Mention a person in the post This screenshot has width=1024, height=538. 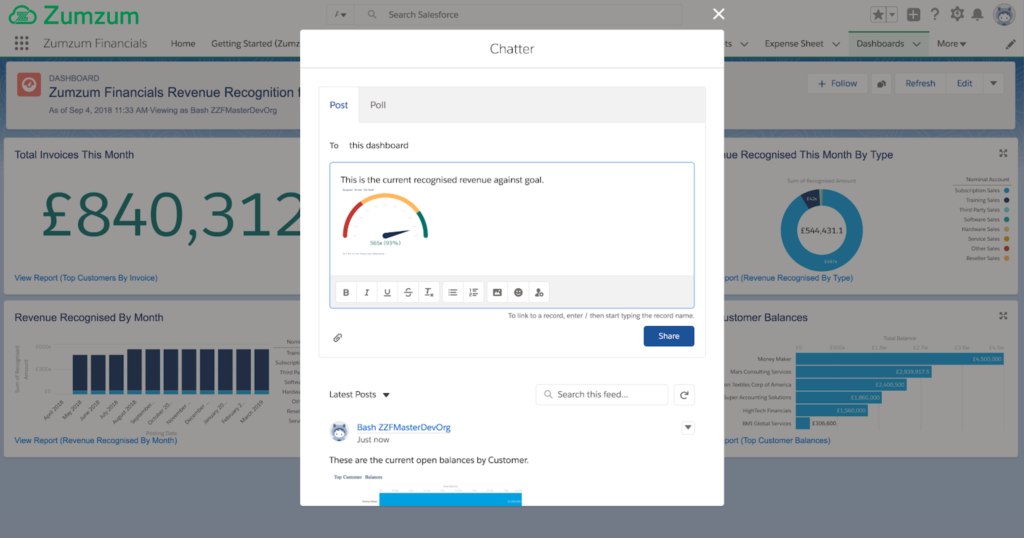tap(539, 293)
